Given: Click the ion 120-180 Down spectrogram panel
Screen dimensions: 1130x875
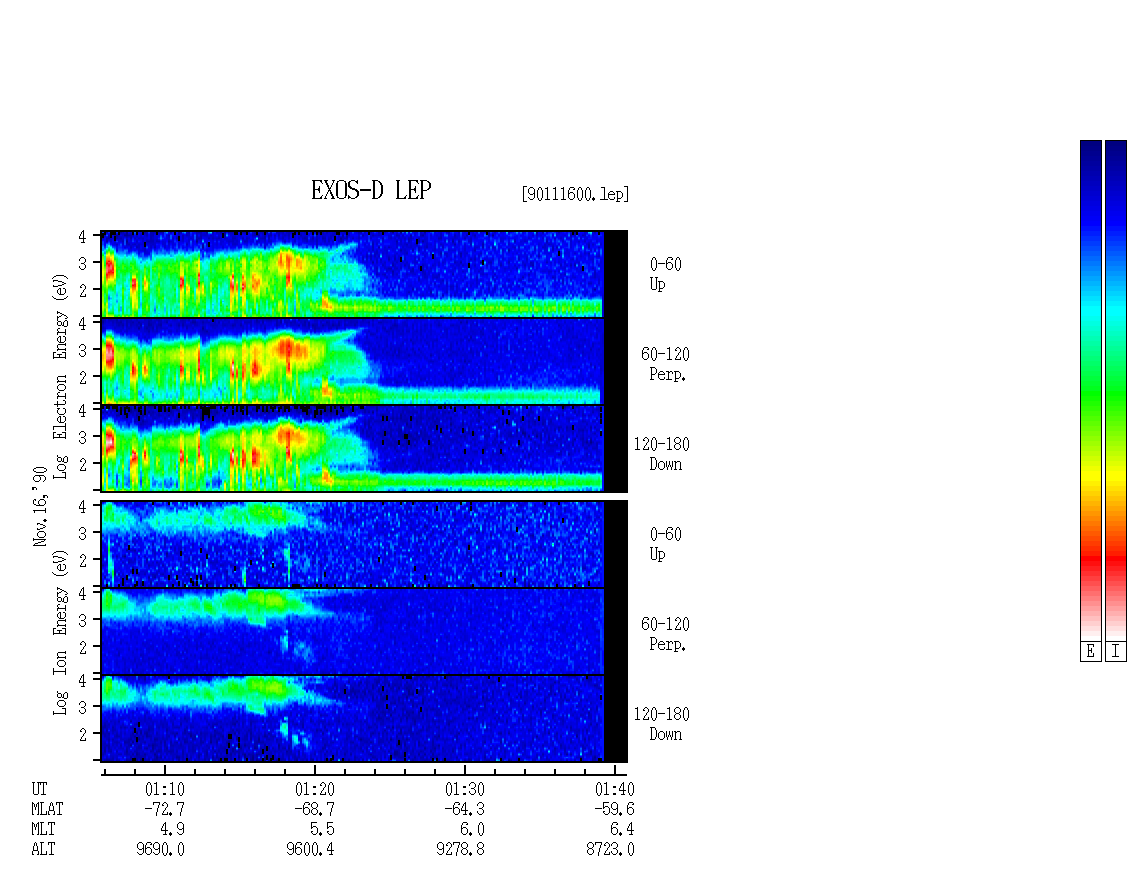Looking at the screenshot, I should point(364,719).
